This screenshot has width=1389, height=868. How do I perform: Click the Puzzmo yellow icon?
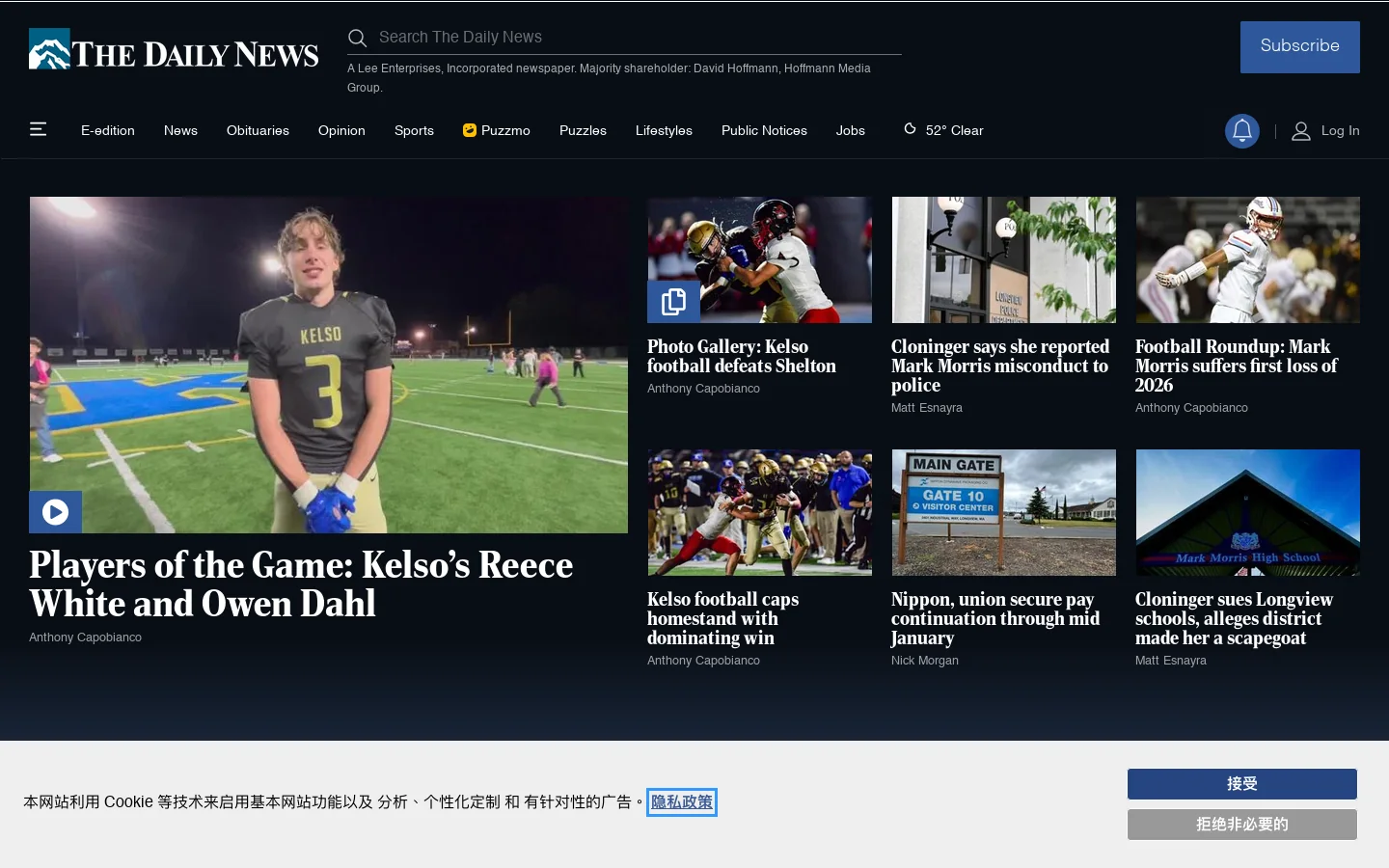(470, 130)
